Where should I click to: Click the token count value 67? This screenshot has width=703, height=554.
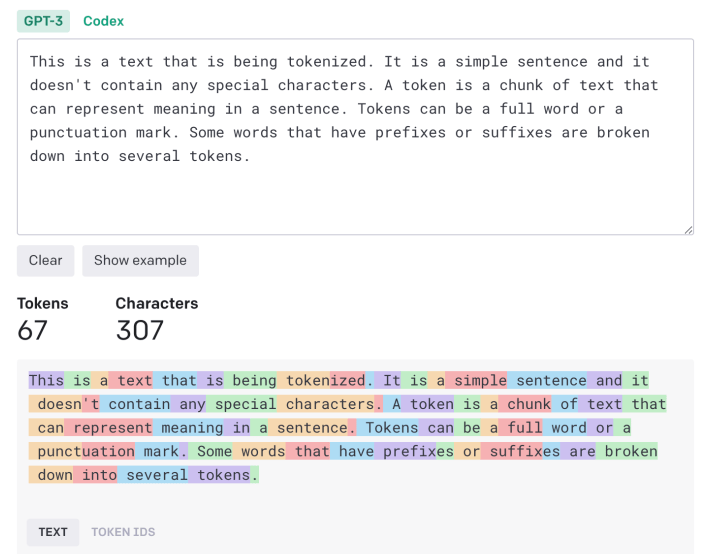[33, 329]
